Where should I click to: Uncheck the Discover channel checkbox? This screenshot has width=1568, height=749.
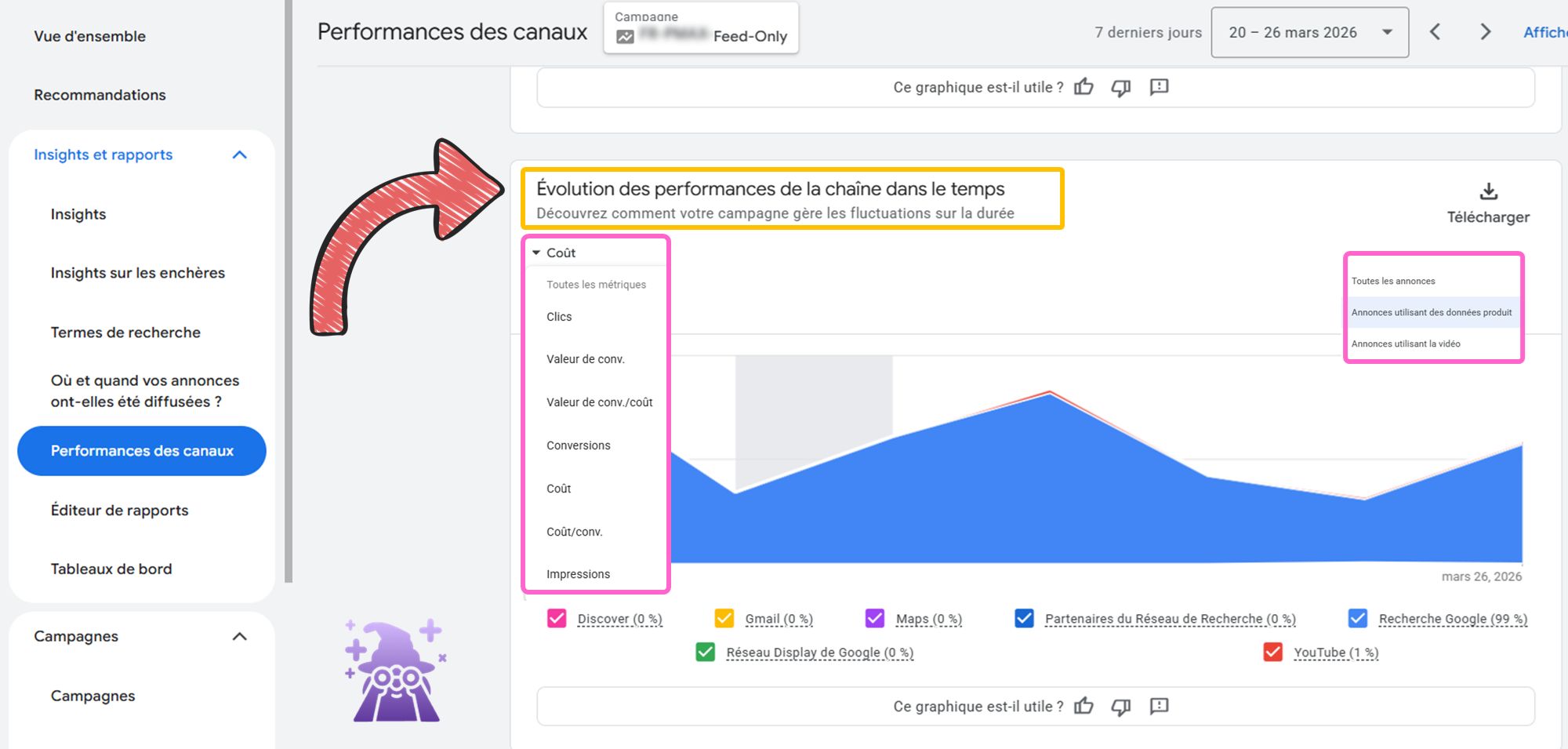pos(557,619)
